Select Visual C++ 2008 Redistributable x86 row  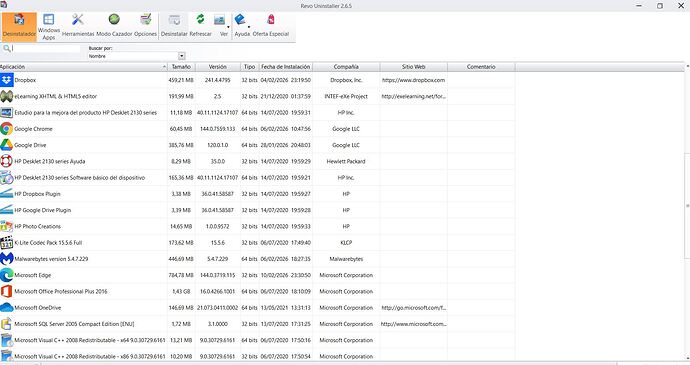[257, 356]
